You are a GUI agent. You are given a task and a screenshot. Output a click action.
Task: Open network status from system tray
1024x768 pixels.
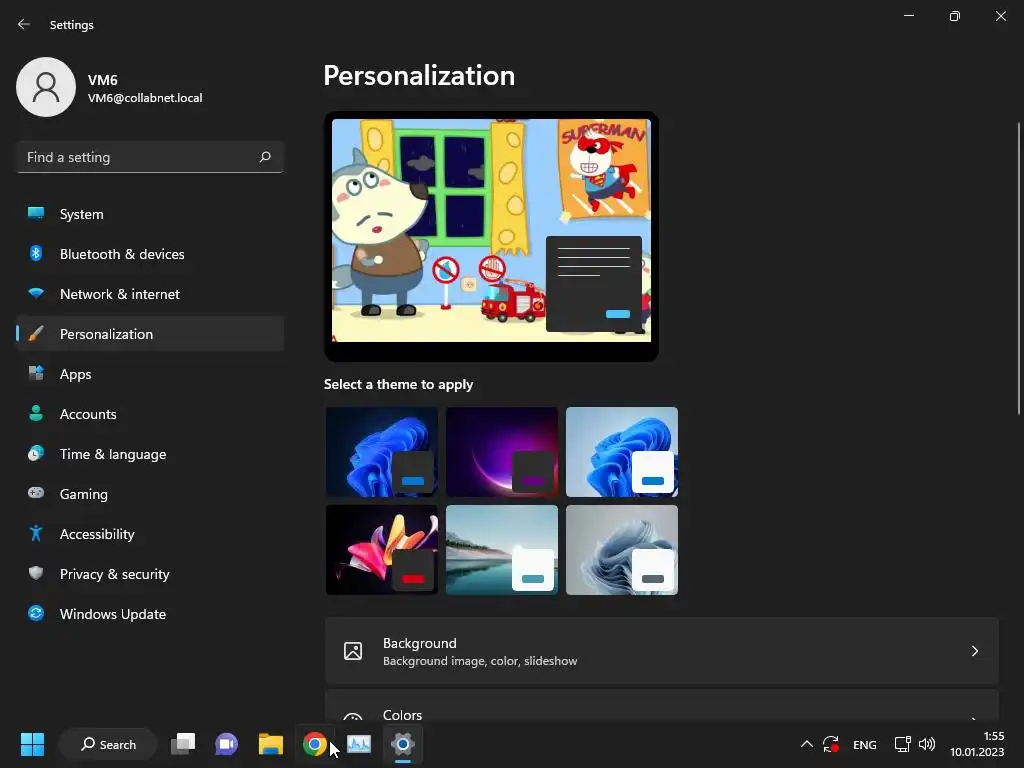point(902,744)
